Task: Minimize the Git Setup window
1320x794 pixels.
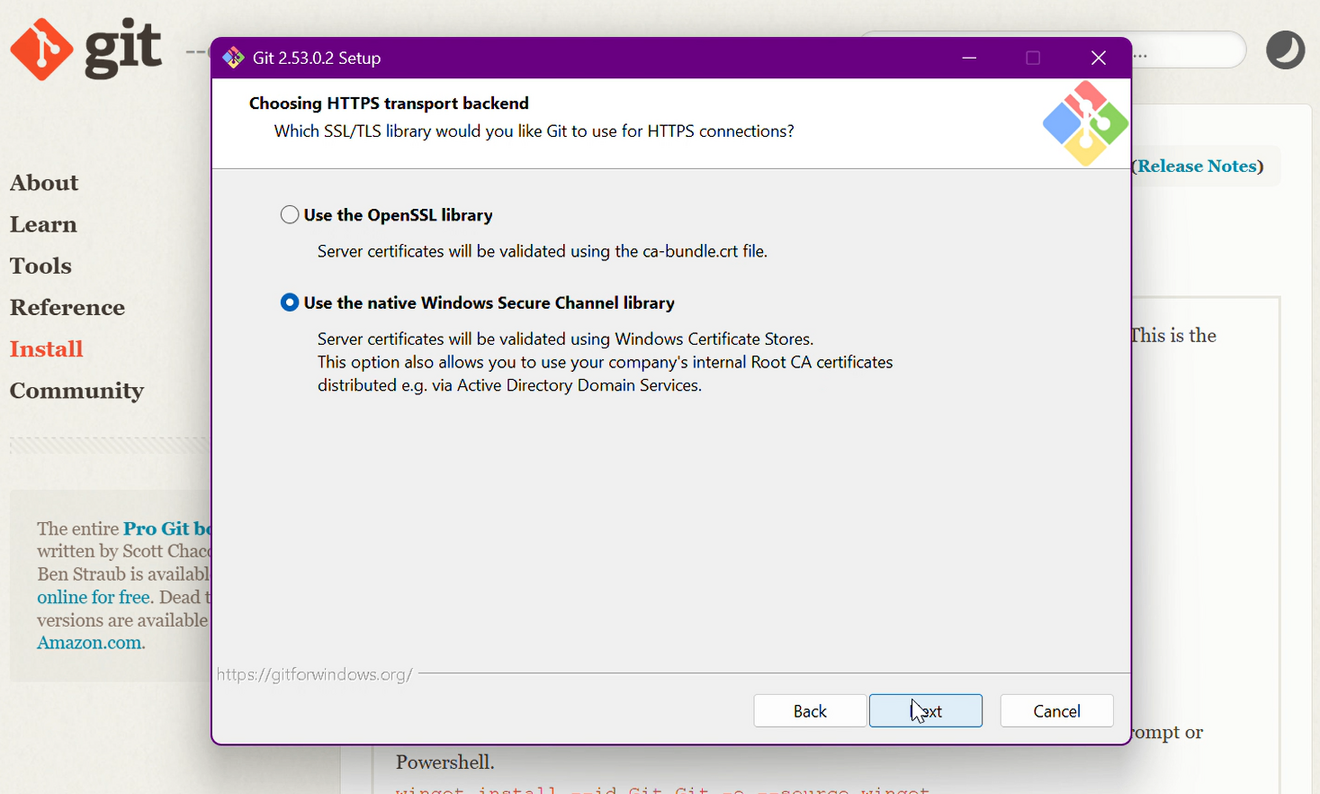Action: coord(968,58)
